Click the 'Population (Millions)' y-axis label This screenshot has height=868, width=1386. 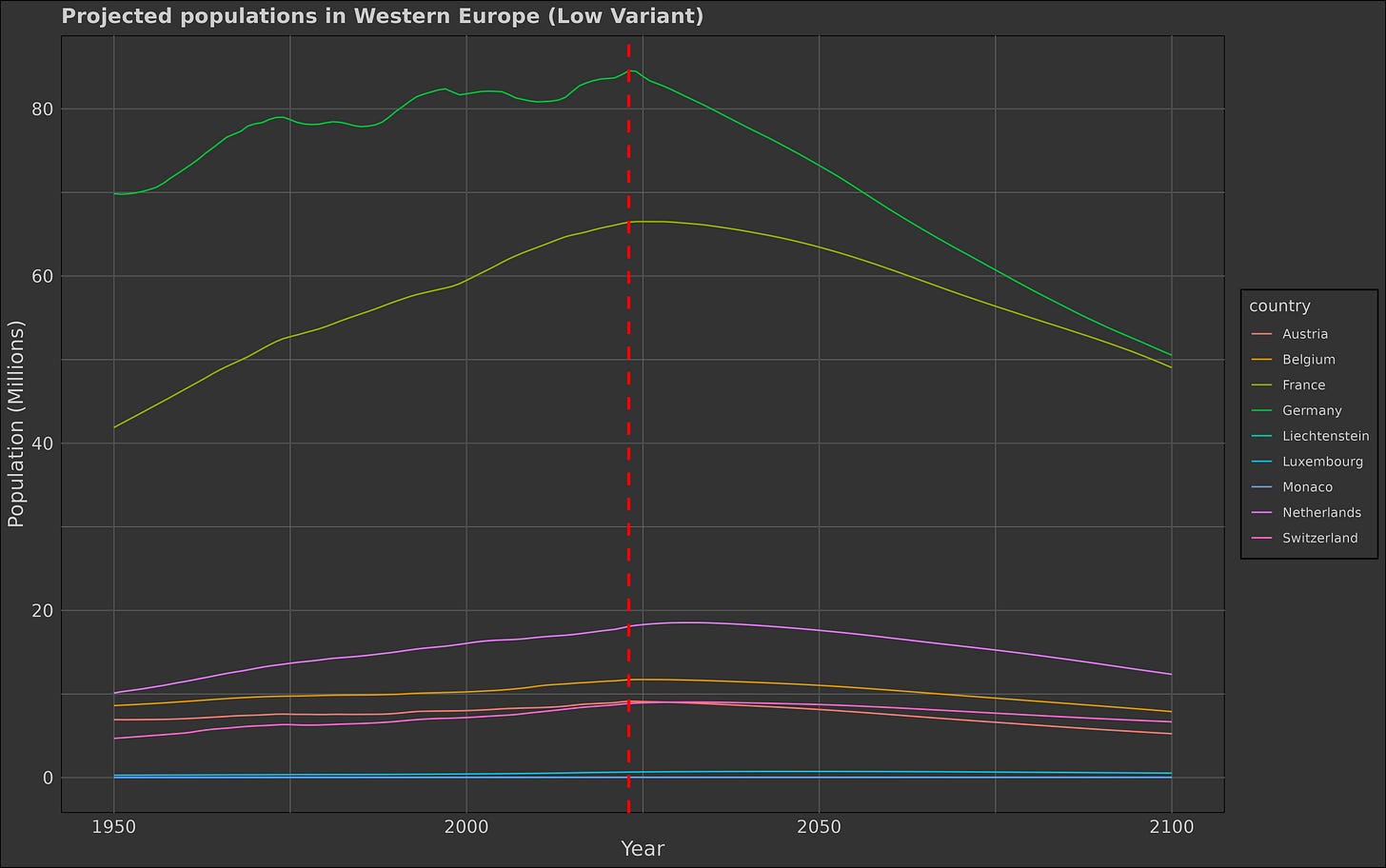(15, 424)
